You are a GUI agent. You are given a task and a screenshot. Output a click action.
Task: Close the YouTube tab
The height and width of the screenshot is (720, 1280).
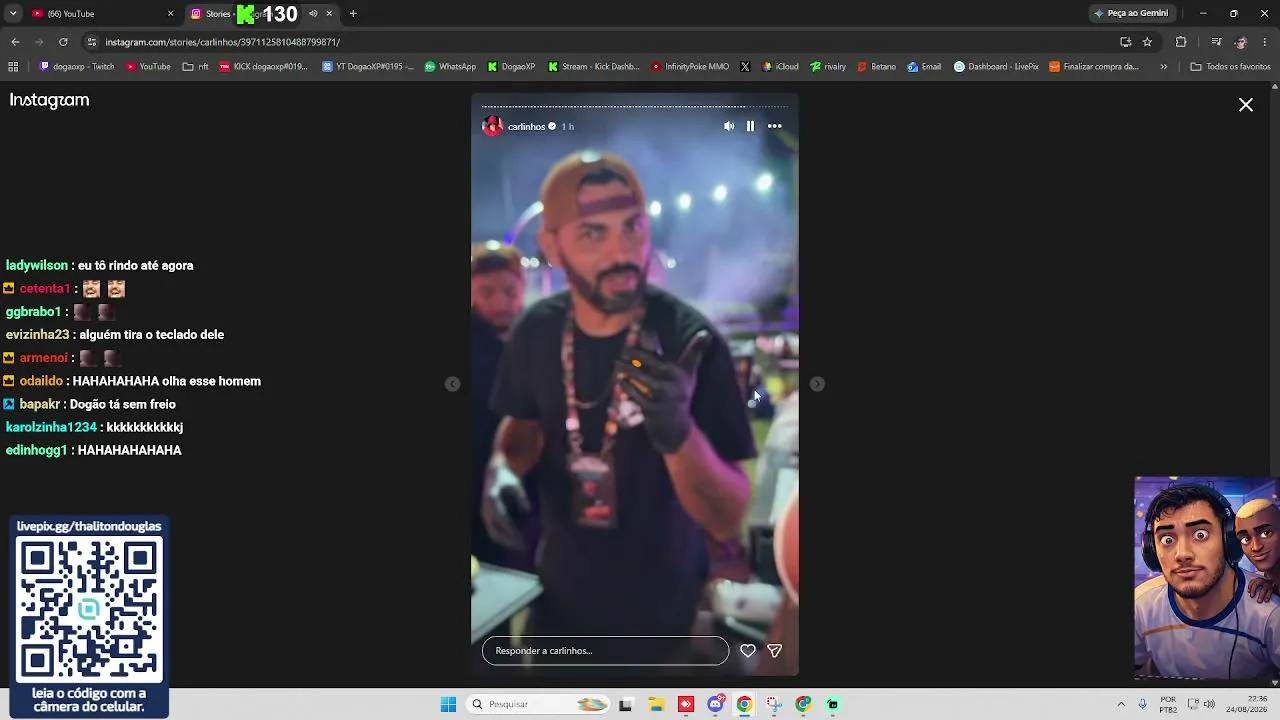[x=170, y=14]
